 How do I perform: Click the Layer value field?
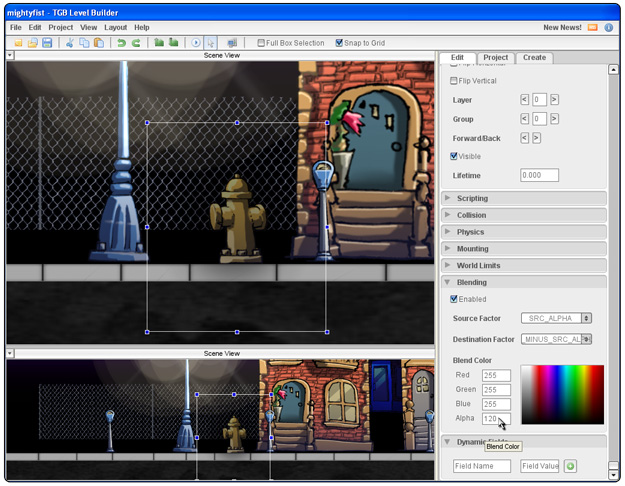pos(539,100)
